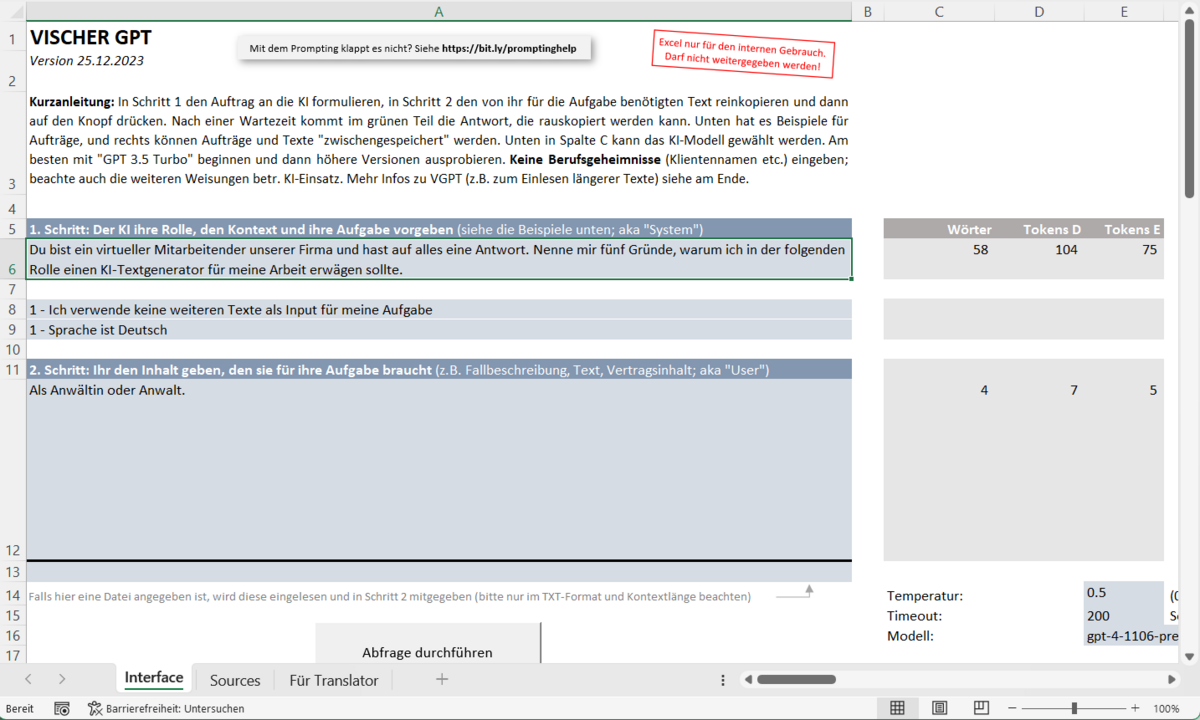Click the '2. Schritt' header row
The width and height of the screenshot is (1200, 720).
point(439,370)
